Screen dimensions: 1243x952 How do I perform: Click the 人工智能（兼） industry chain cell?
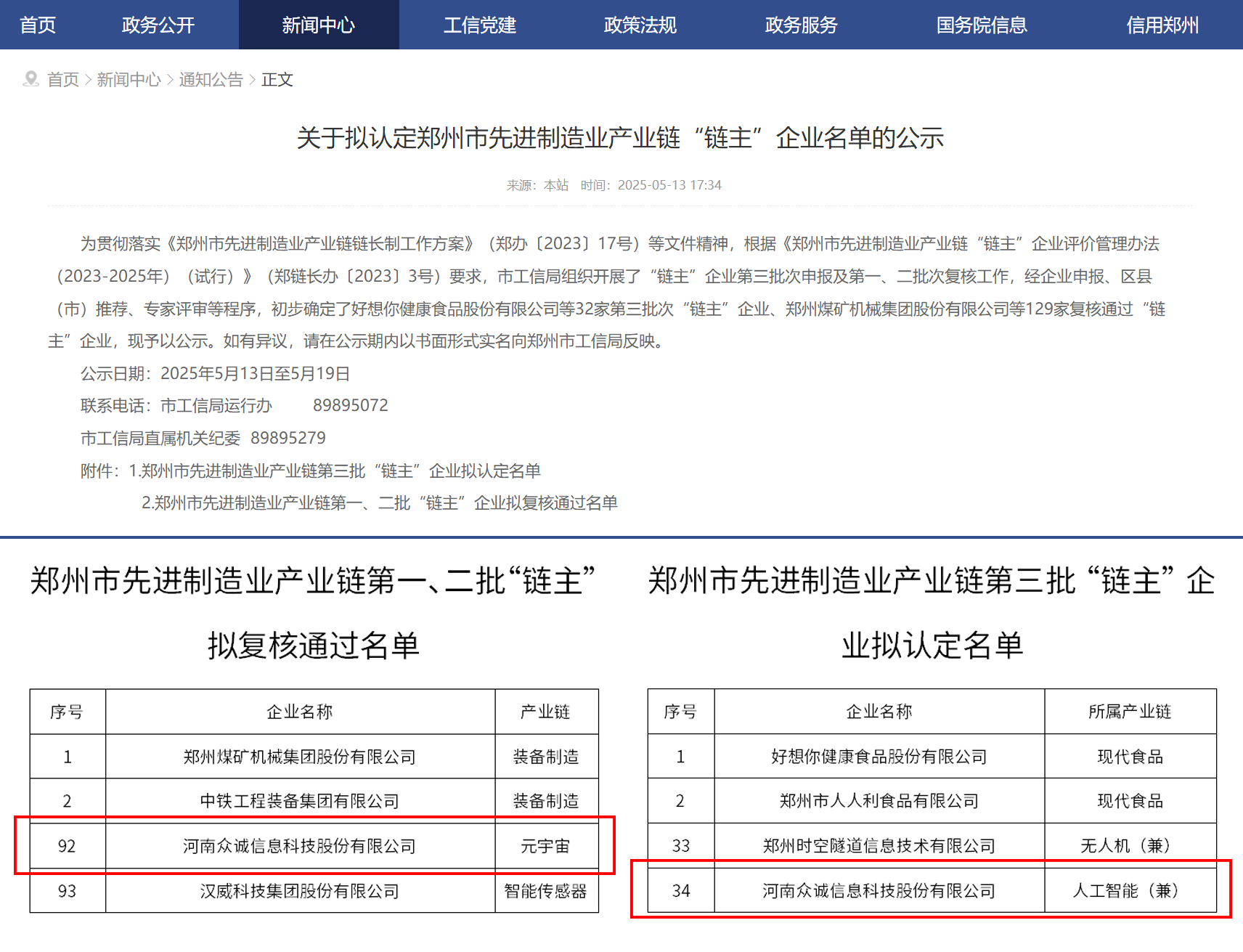(x=1130, y=891)
